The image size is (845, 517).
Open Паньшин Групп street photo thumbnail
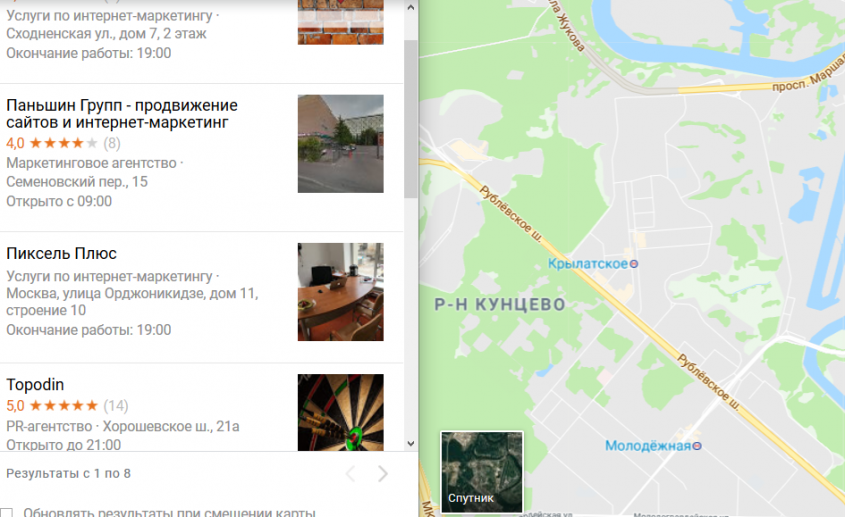coord(341,144)
